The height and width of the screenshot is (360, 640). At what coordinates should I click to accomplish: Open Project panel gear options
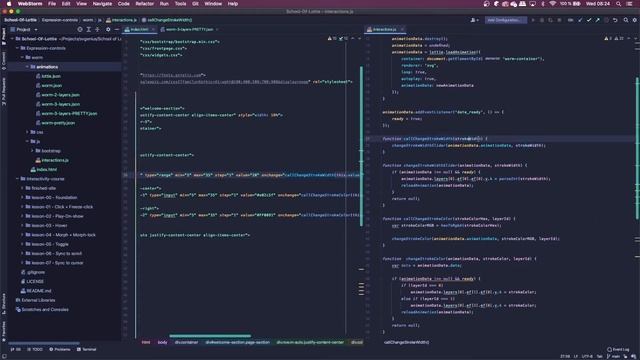(x=108, y=29)
